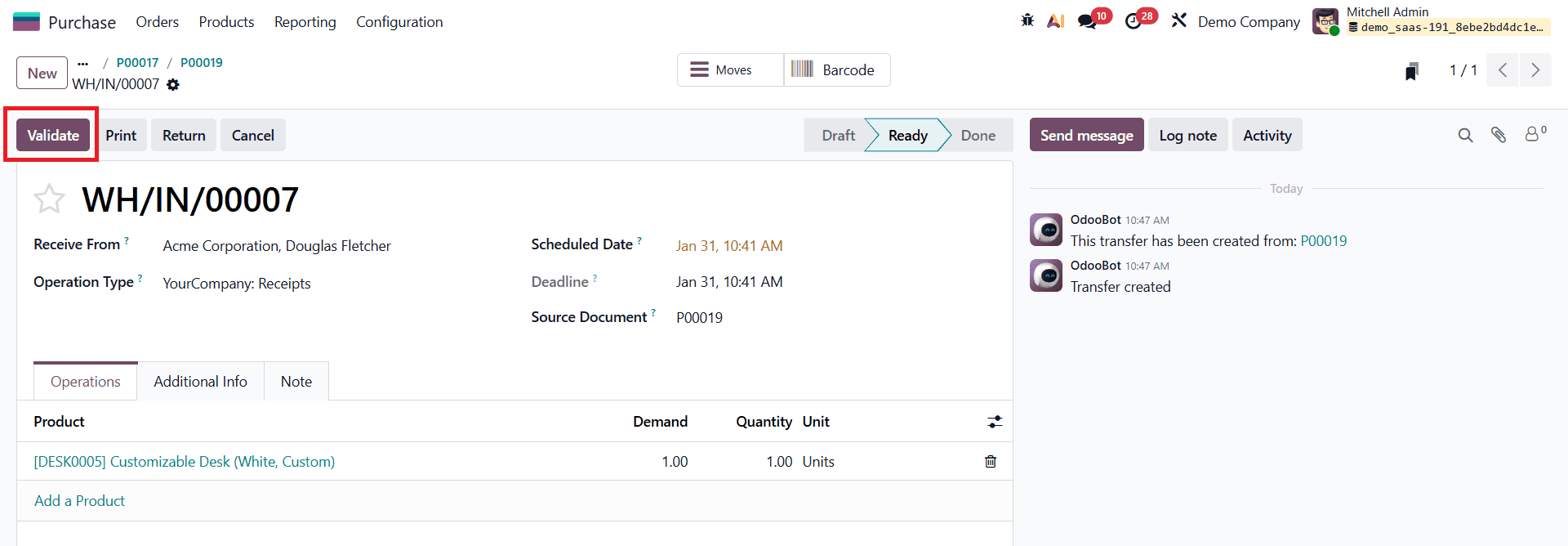The height and width of the screenshot is (546, 1568).
Task: Switch to the Additional Info tab
Action: click(x=200, y=382)
